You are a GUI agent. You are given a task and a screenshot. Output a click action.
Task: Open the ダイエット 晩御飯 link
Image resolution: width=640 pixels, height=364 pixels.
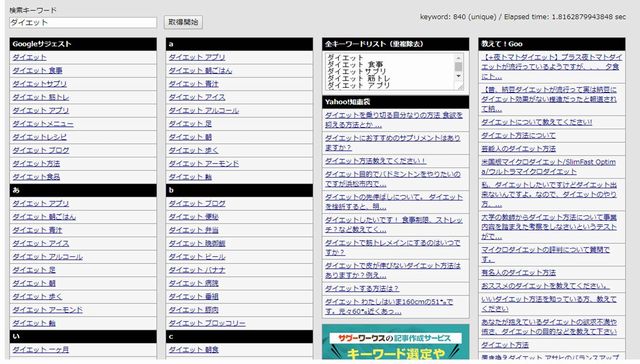197,244
